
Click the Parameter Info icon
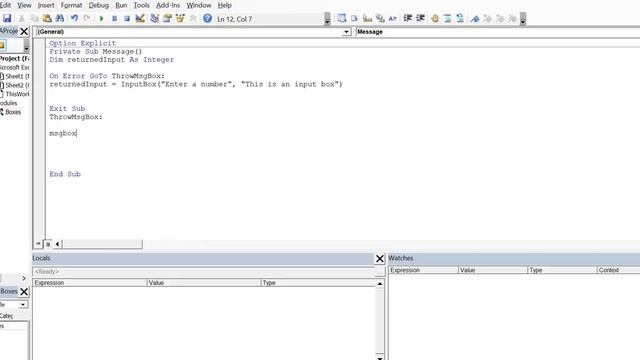click(380, 18)
